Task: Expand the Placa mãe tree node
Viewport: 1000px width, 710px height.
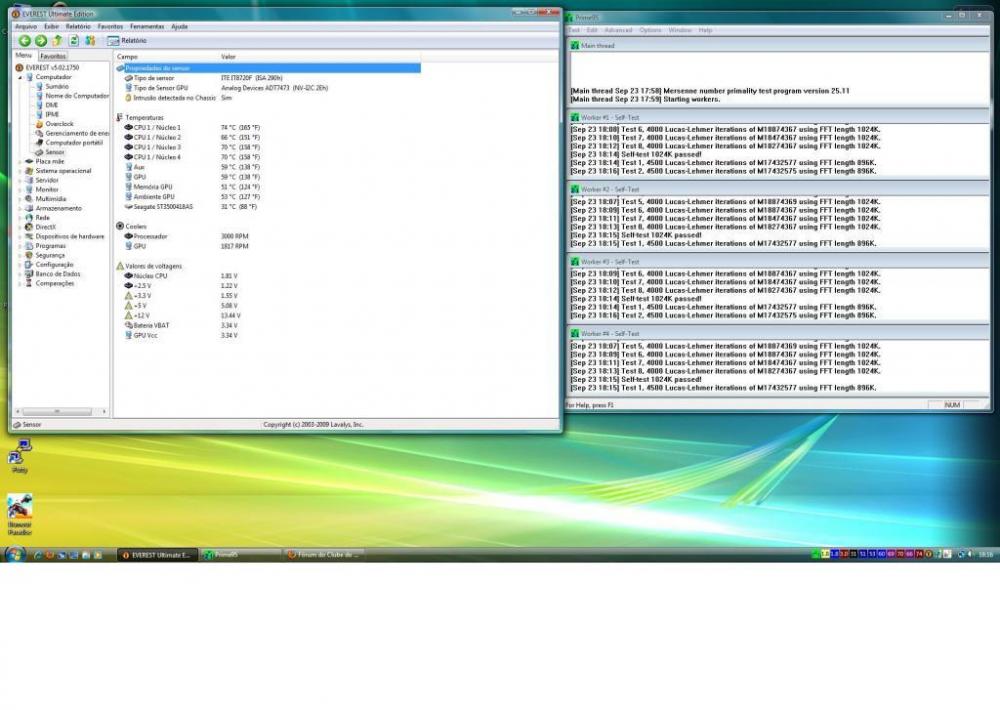Action: click(x=20, y=161)
